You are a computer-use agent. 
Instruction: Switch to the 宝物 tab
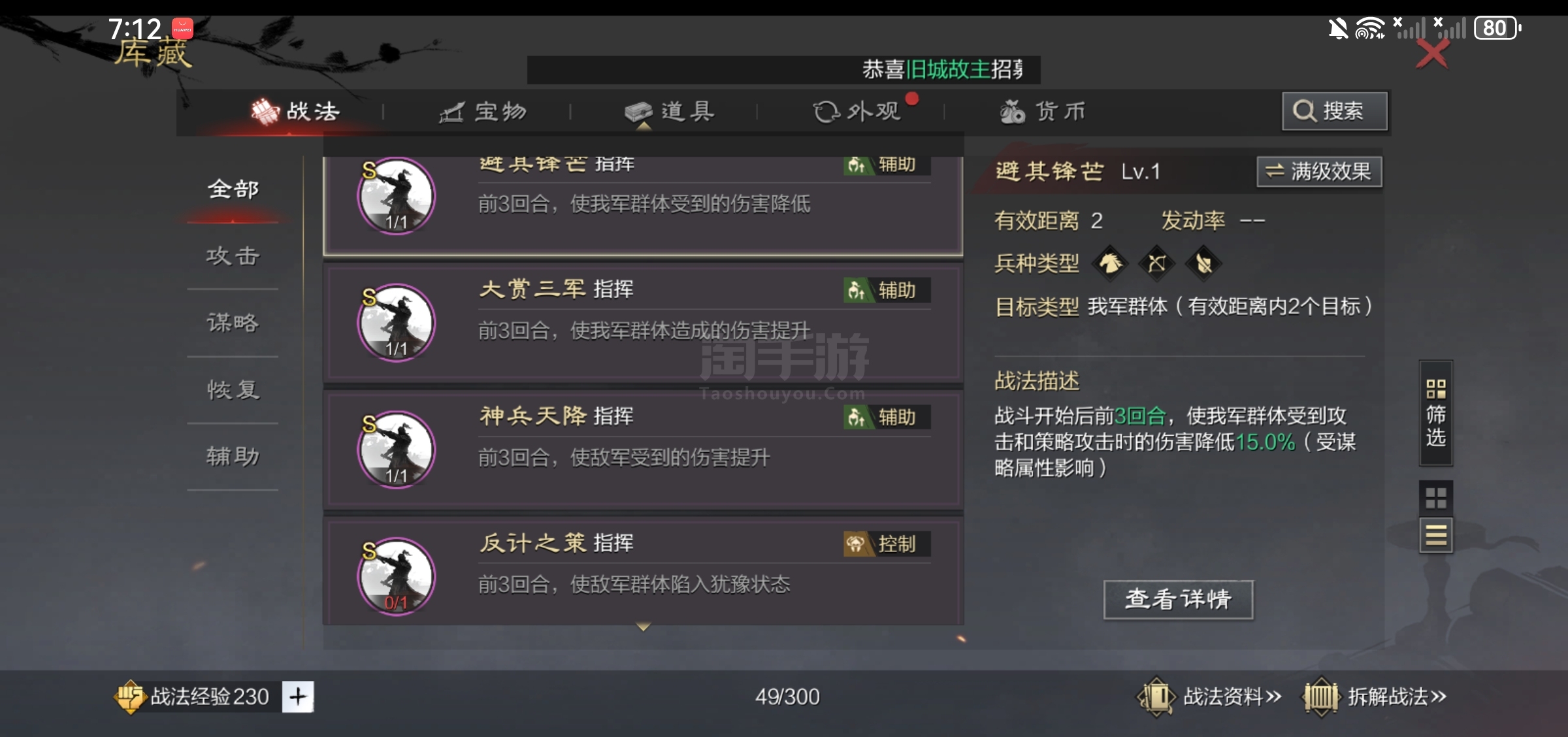(483, 112)
